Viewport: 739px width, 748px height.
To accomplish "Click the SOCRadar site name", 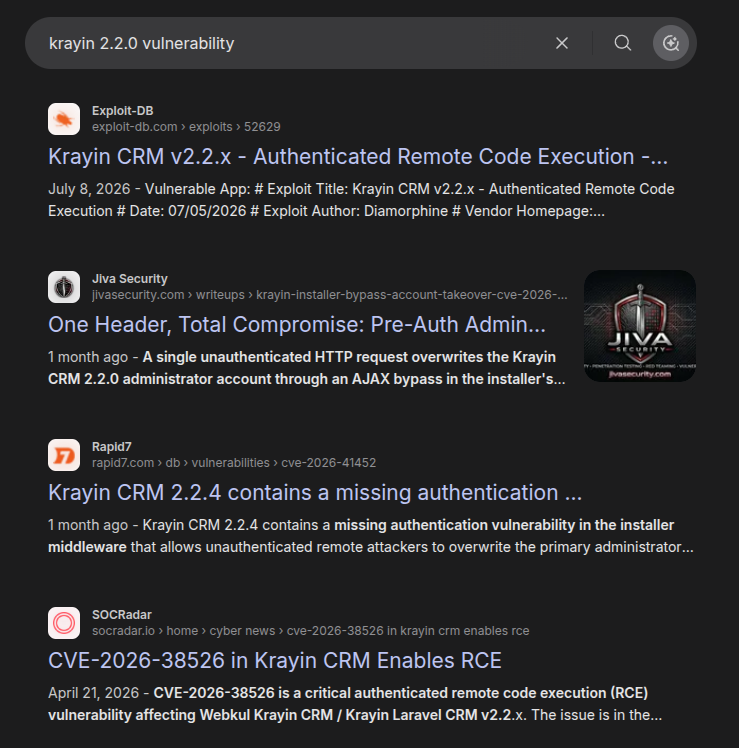I will click(122, 614).
